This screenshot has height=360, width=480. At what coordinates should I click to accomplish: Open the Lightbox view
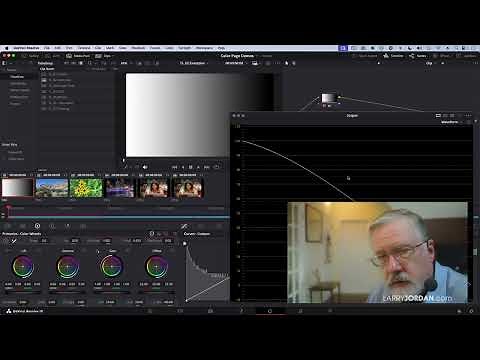click(x=467, y=56)
